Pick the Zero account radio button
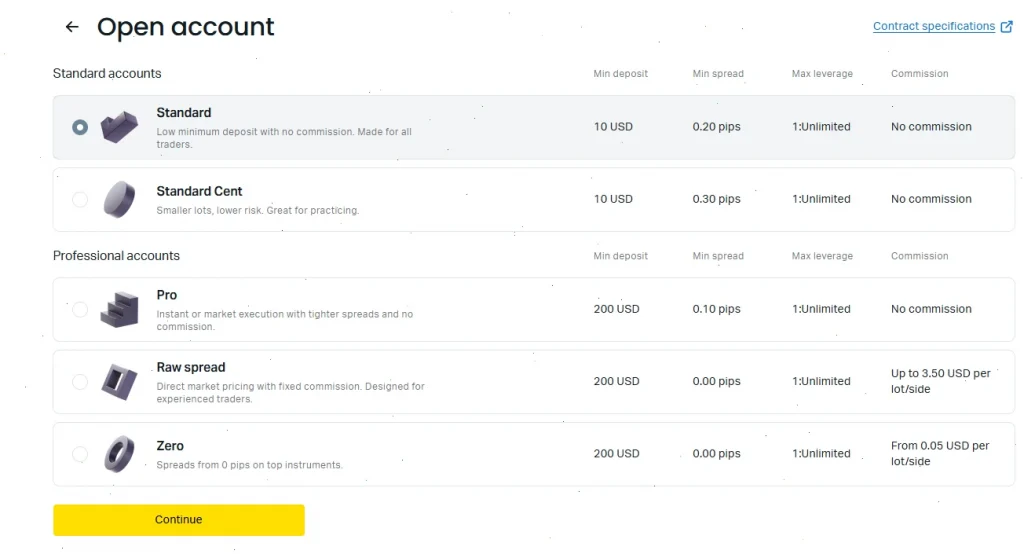Viewport: 1024px width, 554px height. click(80, 453)
